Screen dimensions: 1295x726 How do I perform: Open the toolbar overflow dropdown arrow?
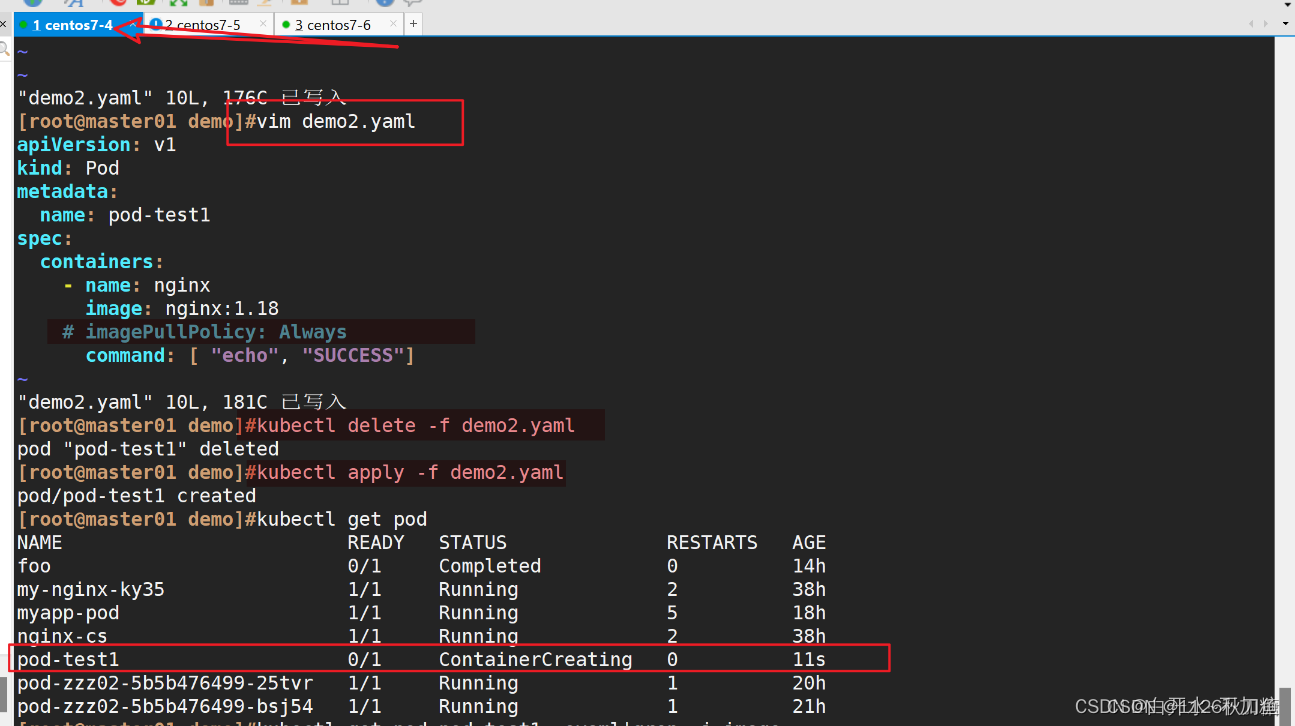click(1286, 4)
